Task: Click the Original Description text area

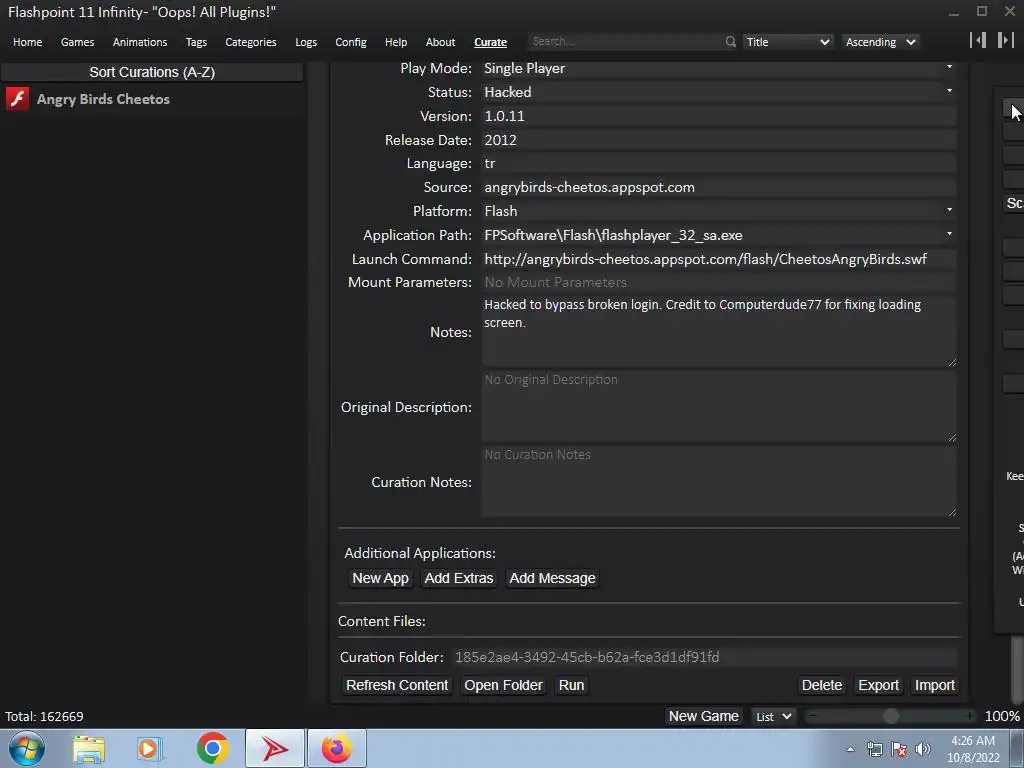Action: pyautogui.click(x=719, y=406)
